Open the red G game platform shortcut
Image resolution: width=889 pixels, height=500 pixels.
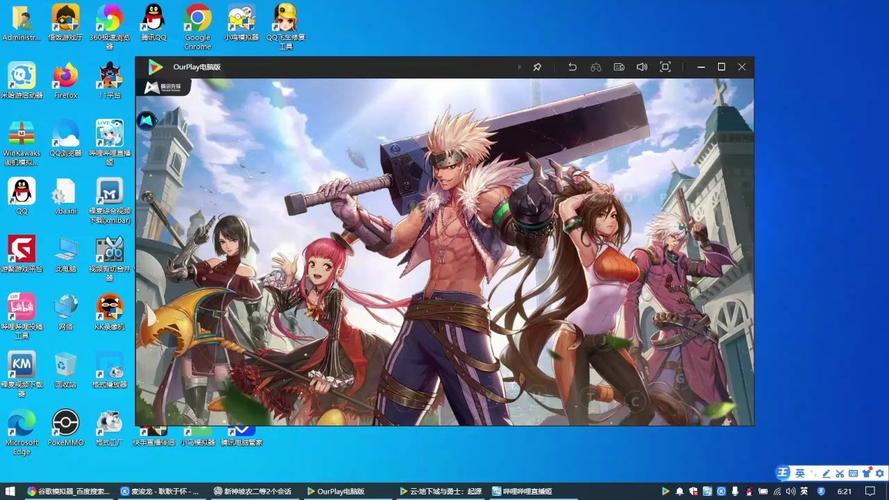(22, 254)
